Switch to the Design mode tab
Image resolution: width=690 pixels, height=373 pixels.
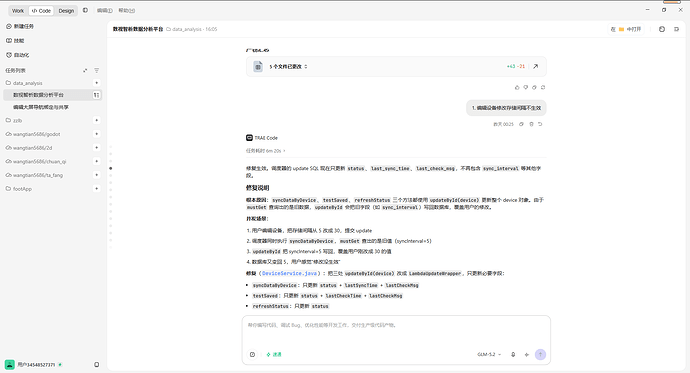[x=66, y=11]
